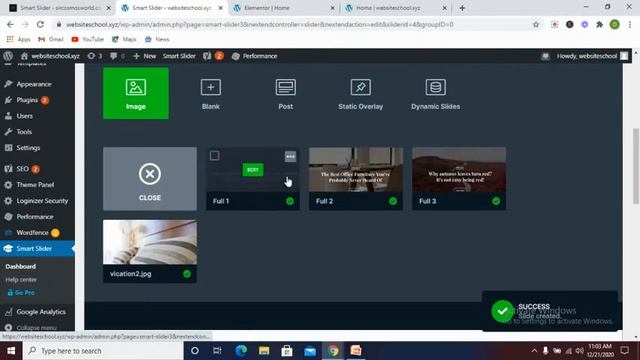Toggle published status of vication2.jpg
The image size is (640, 360).
click(x=187, y=274)
